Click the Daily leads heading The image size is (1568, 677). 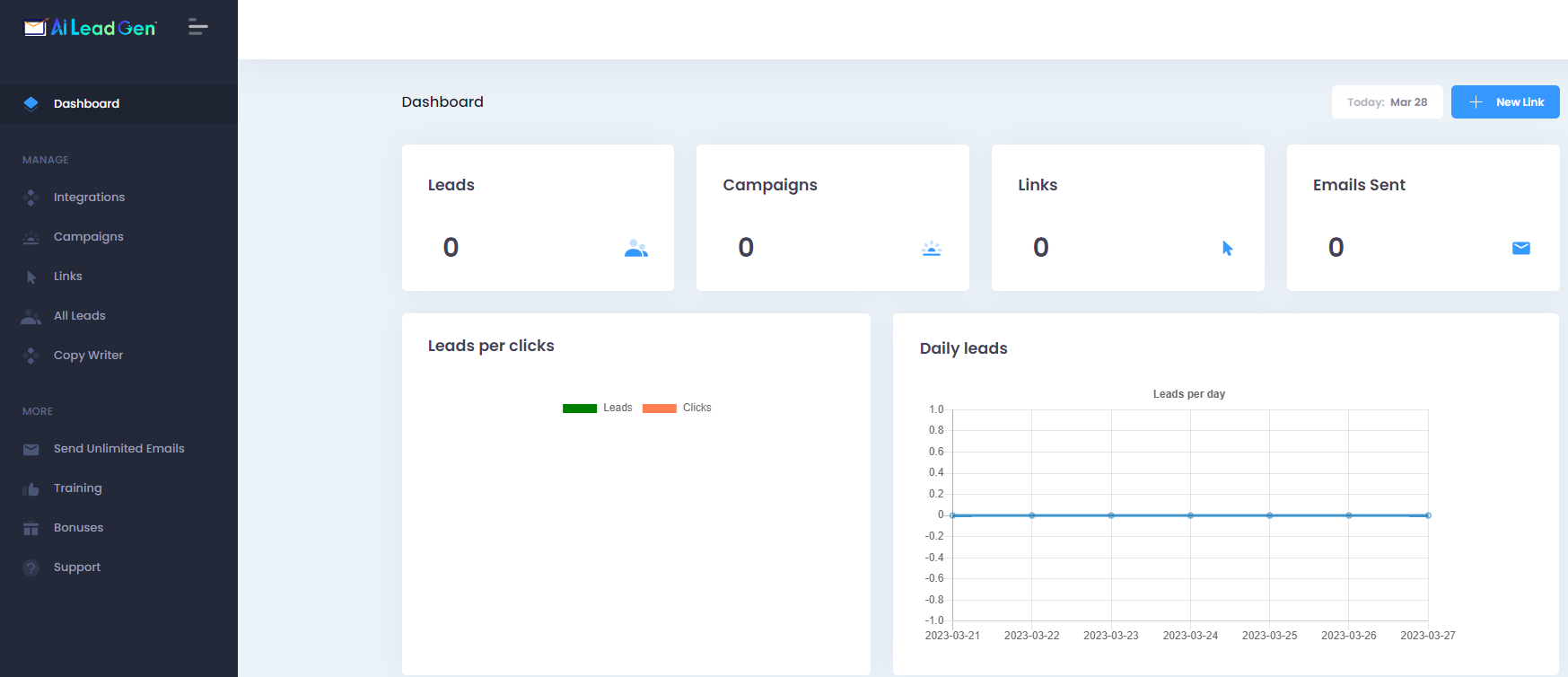[963, 348]
